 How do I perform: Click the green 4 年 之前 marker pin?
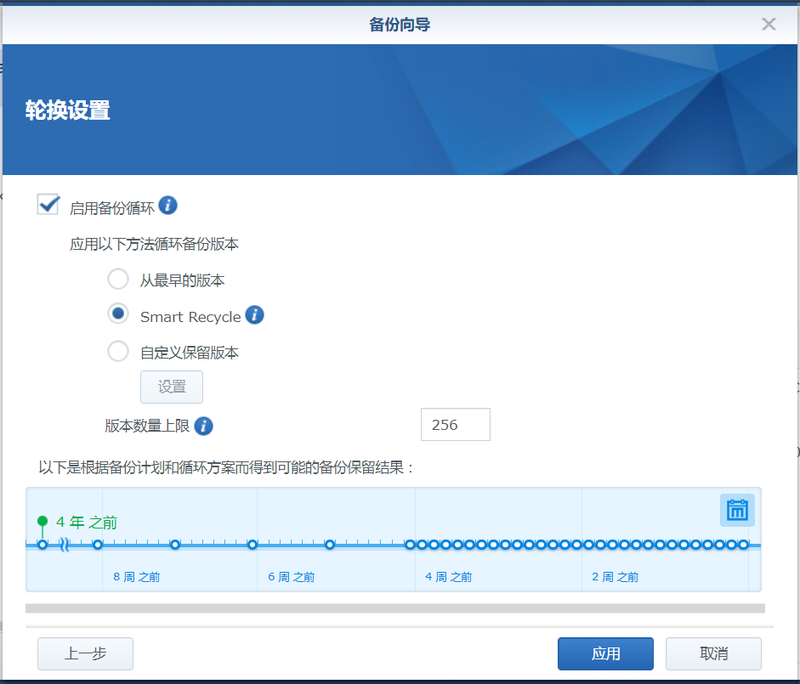point(42,522)
